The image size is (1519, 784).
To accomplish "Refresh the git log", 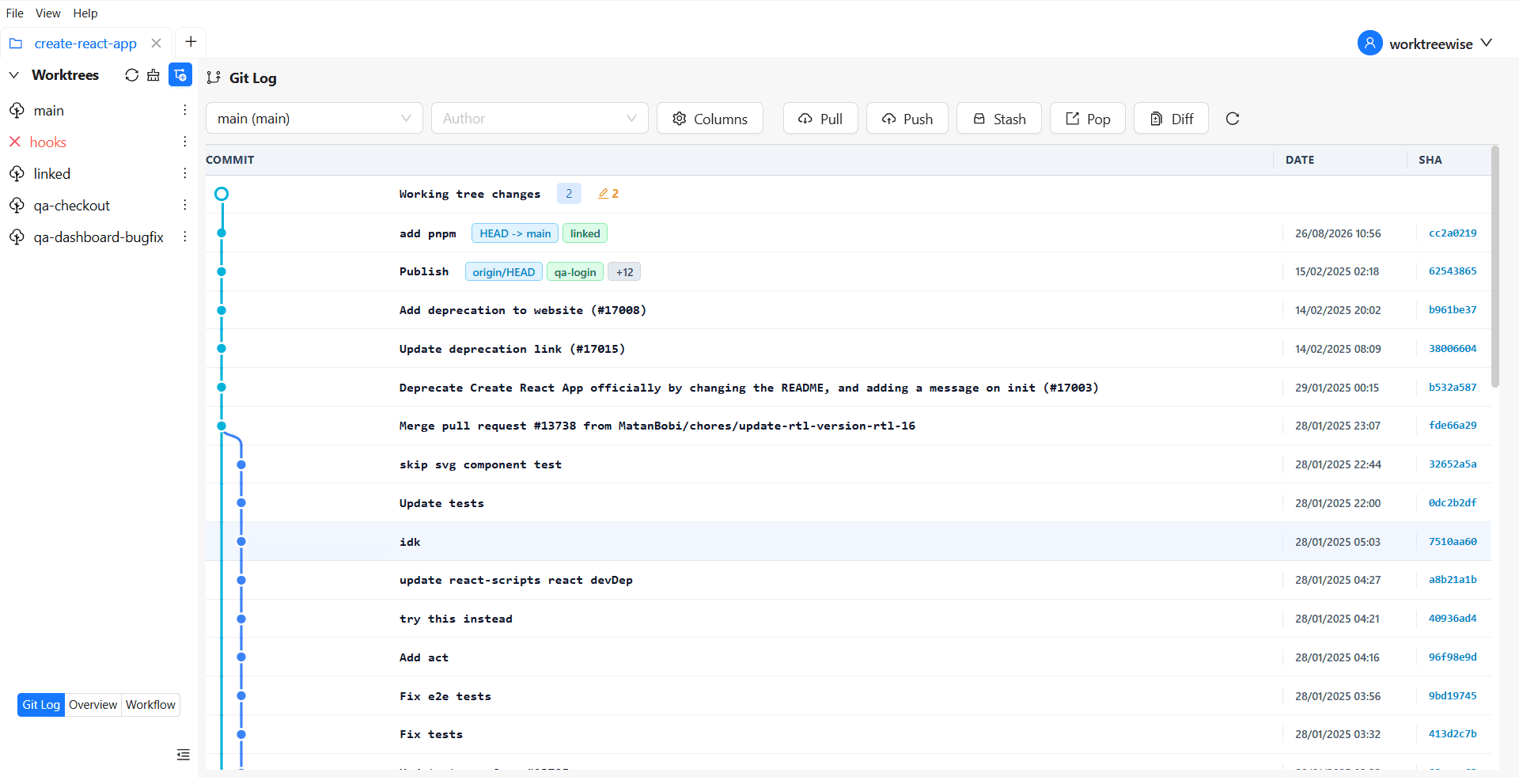I will coord(1233,119).
